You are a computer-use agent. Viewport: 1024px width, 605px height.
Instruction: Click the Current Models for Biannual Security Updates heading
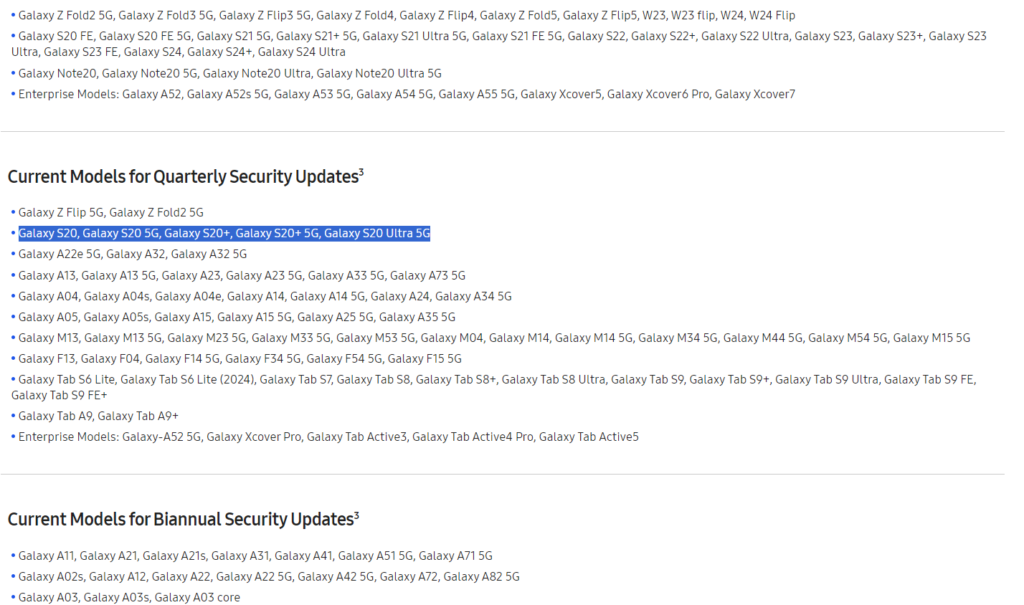[x=184, y=519]
